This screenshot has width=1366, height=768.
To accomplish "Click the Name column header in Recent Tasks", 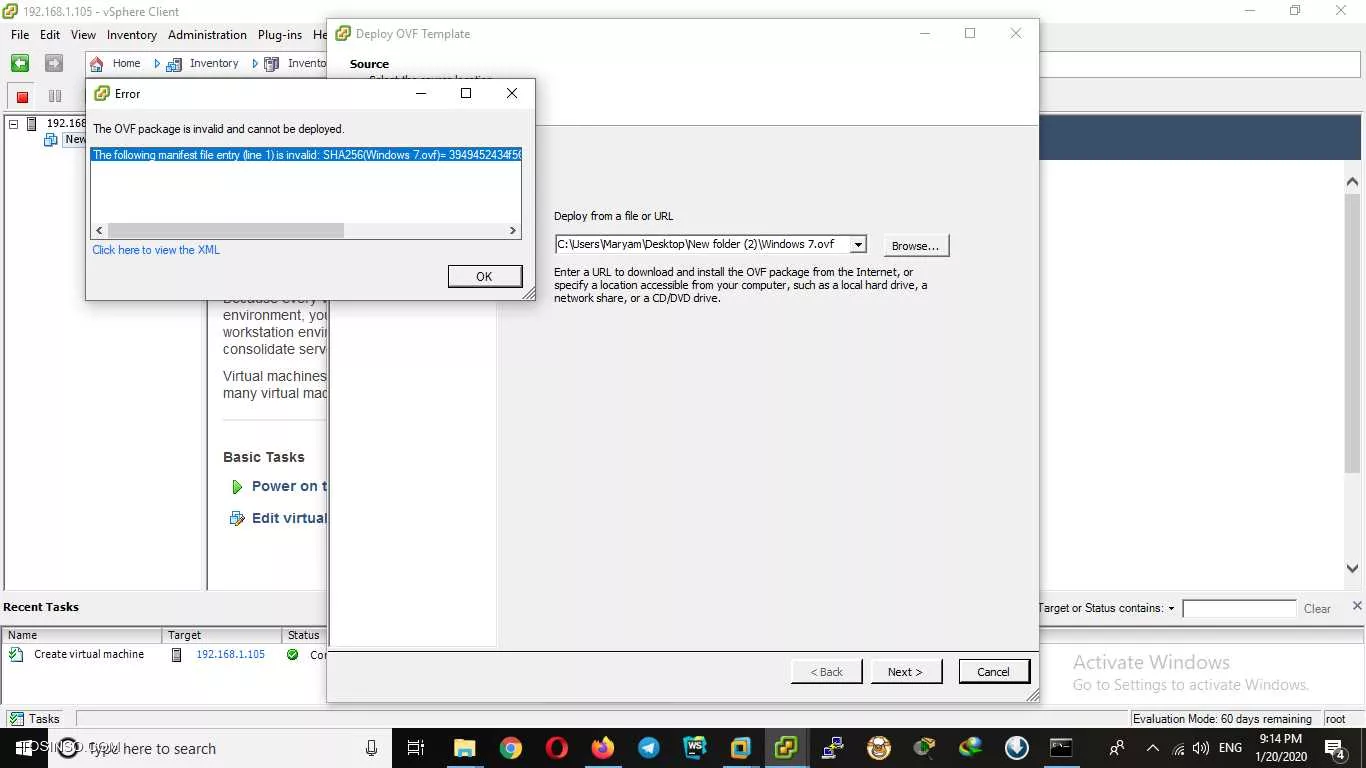I will click(82, 635).
